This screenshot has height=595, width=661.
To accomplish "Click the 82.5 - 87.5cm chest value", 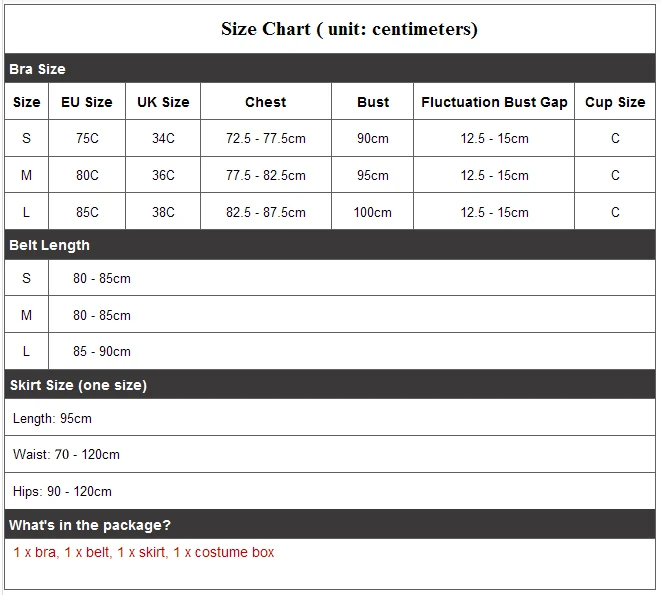I will point(266,212).
